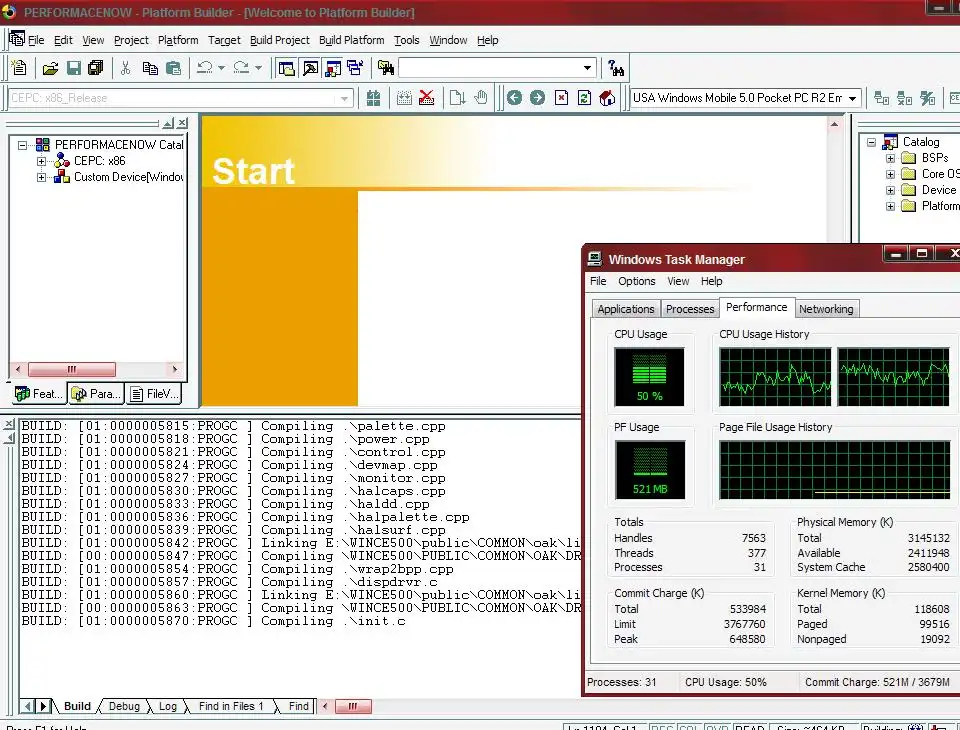Open the Options menu in Task Manager
Image resolution: width=960 pixels, height=730 pixels.
tap(636, 281)
